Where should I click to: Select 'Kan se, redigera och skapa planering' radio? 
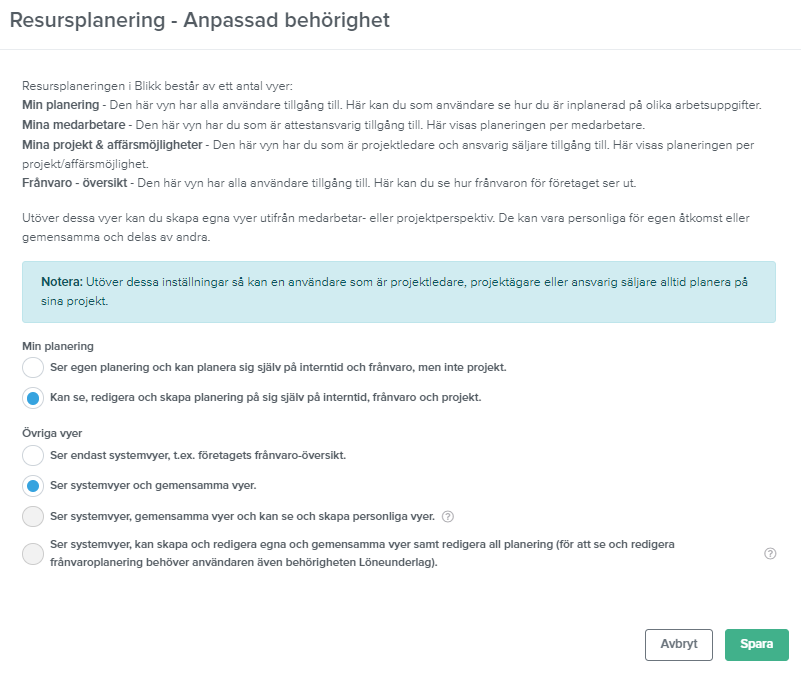33,398
